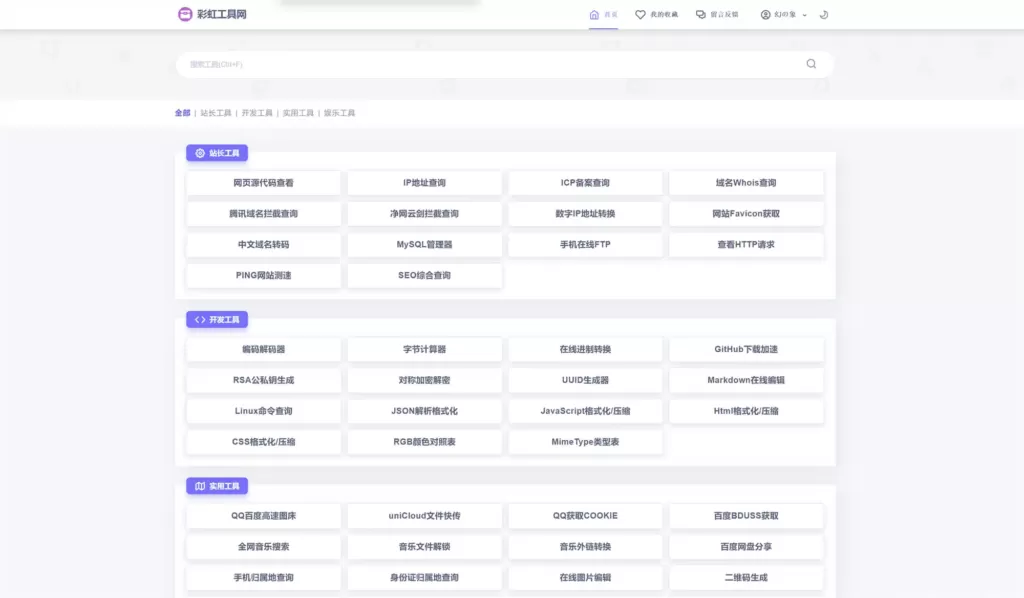Open the RGB颜色对照表 tool
Image resolution: width=1024 pixels, height=598 pixels.
[424, 442]
